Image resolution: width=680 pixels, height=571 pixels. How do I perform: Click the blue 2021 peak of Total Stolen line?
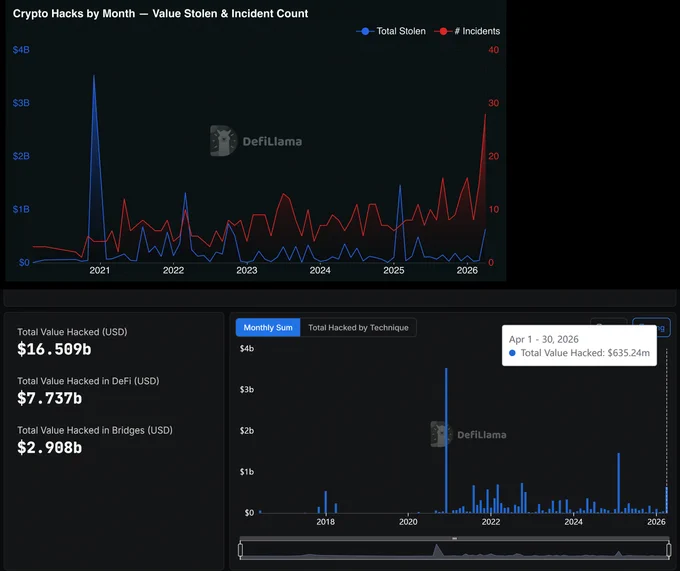(94, 76)
